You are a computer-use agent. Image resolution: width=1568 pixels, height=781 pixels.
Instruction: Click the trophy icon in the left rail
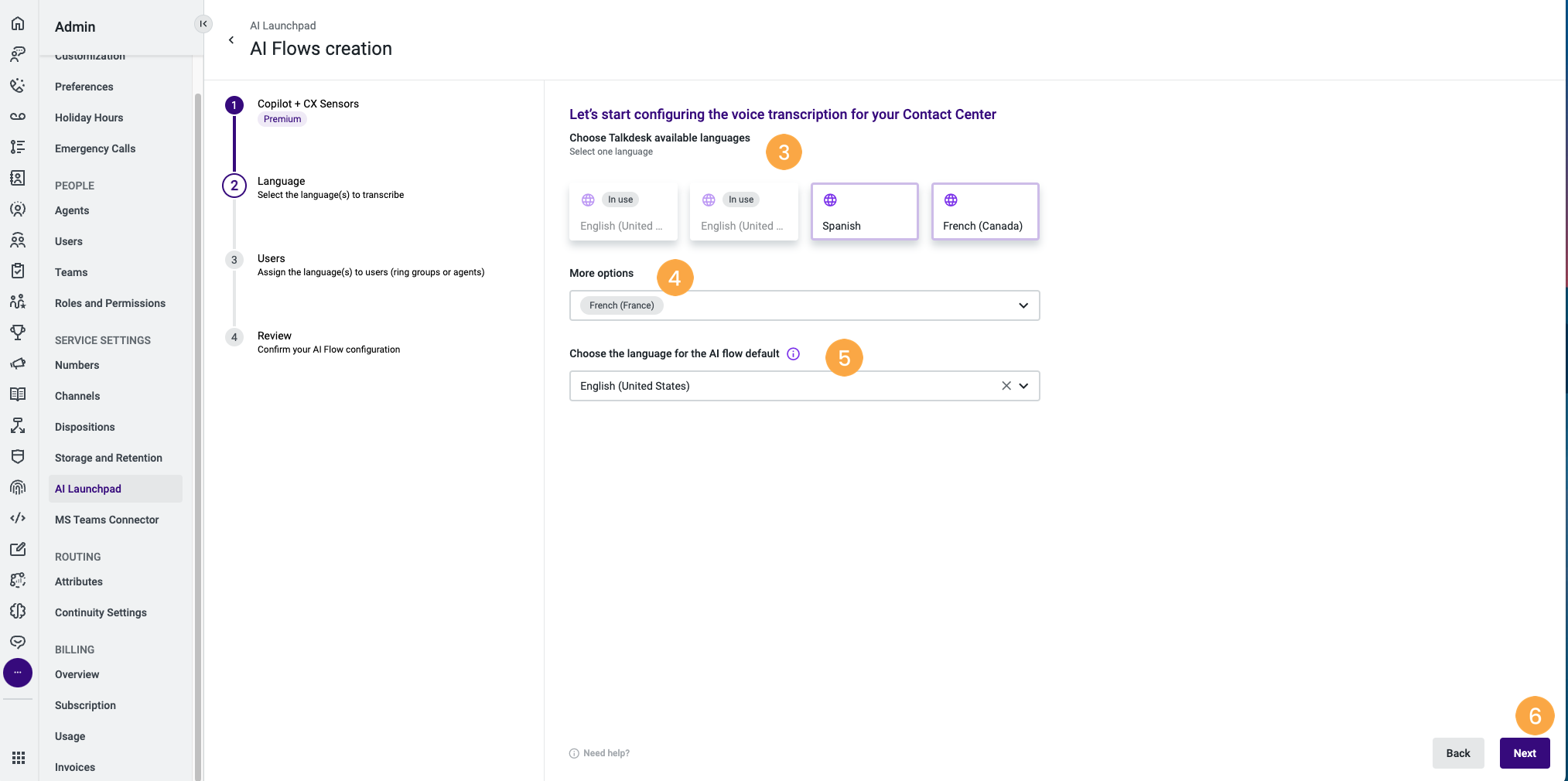[x=18, y=333]
